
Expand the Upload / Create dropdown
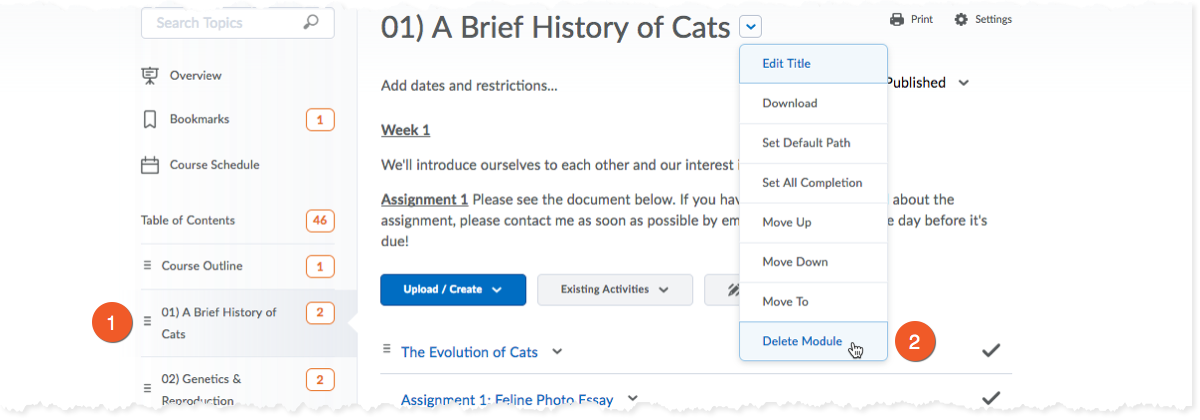[x=453, y=290]
